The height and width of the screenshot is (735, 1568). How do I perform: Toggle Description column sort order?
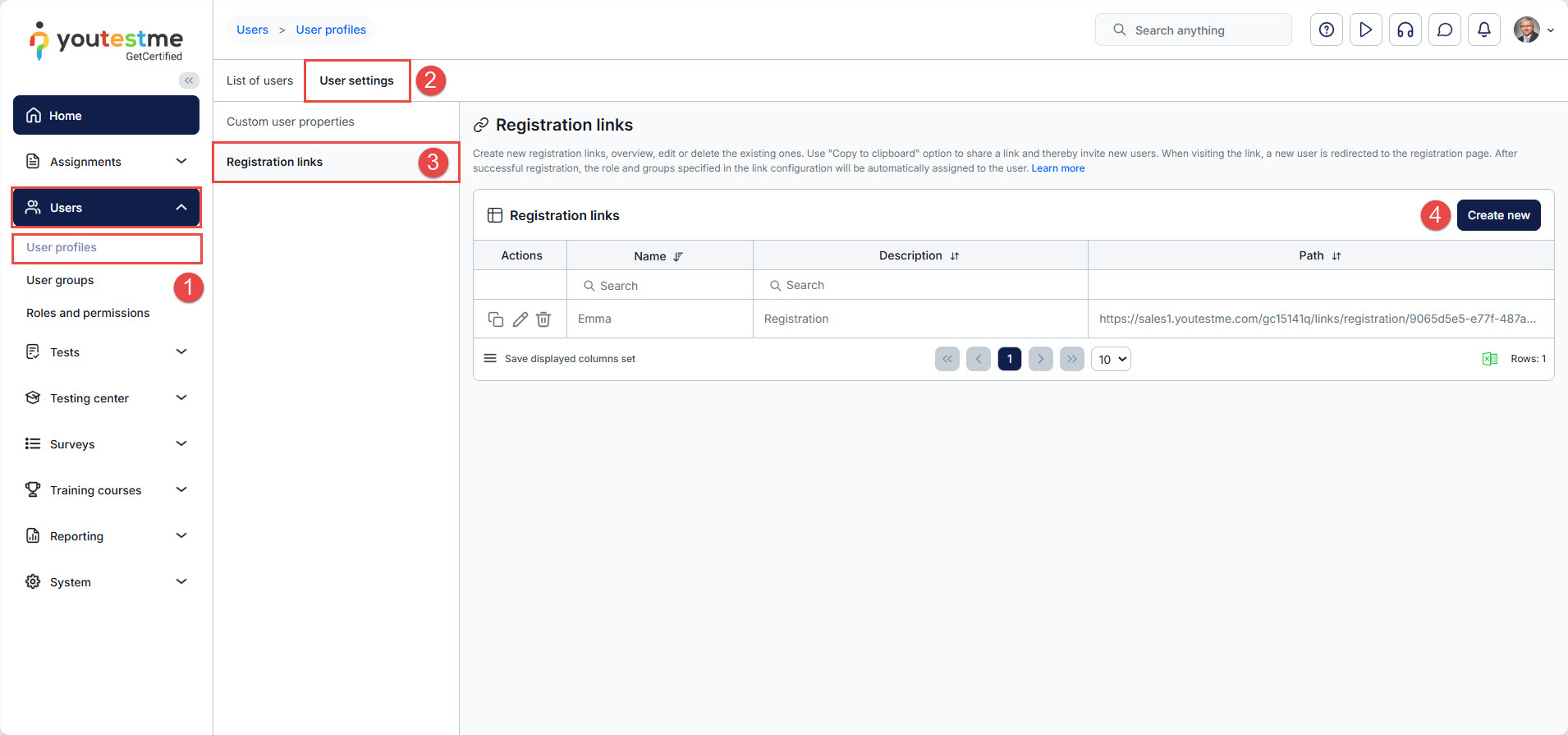click(954, 256)
